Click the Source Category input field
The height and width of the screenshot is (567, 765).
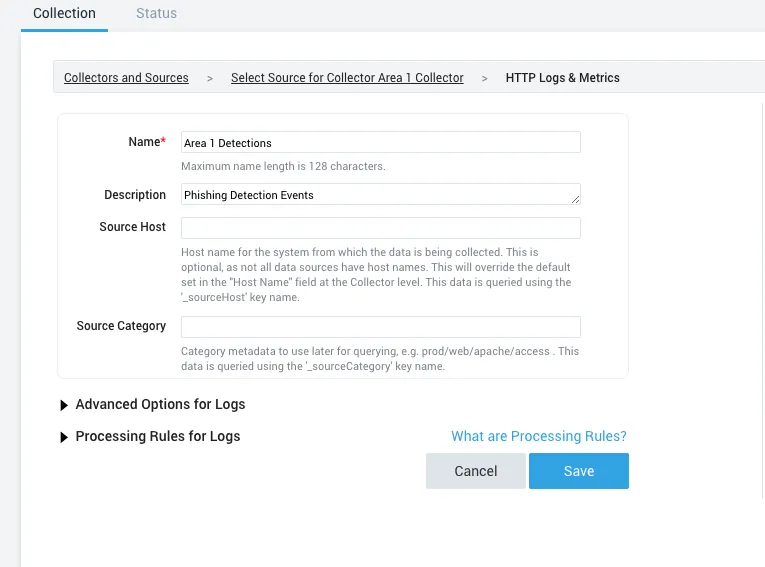380,327
